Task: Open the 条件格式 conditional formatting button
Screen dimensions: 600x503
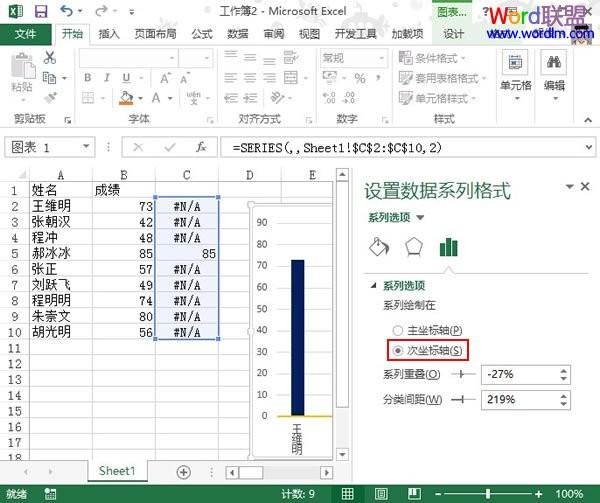Action: click(x=439, y=58)
